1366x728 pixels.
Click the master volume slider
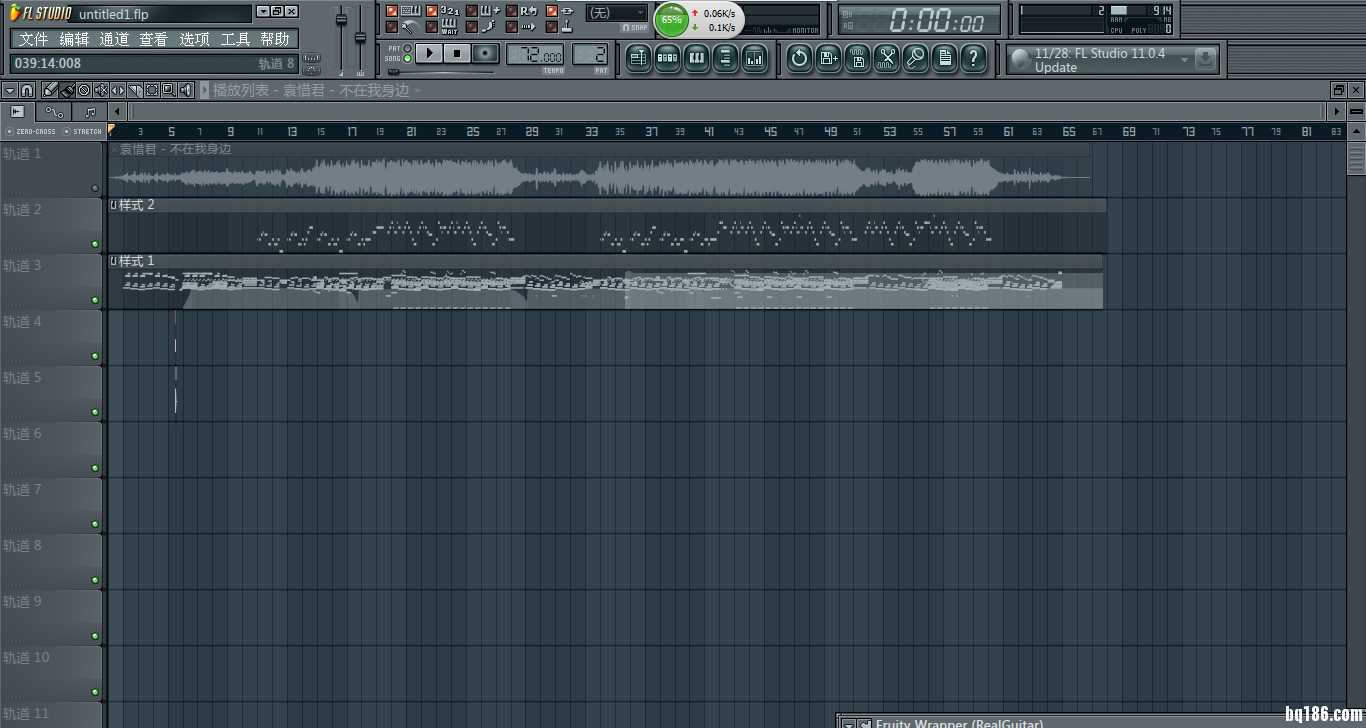point(341,40)
